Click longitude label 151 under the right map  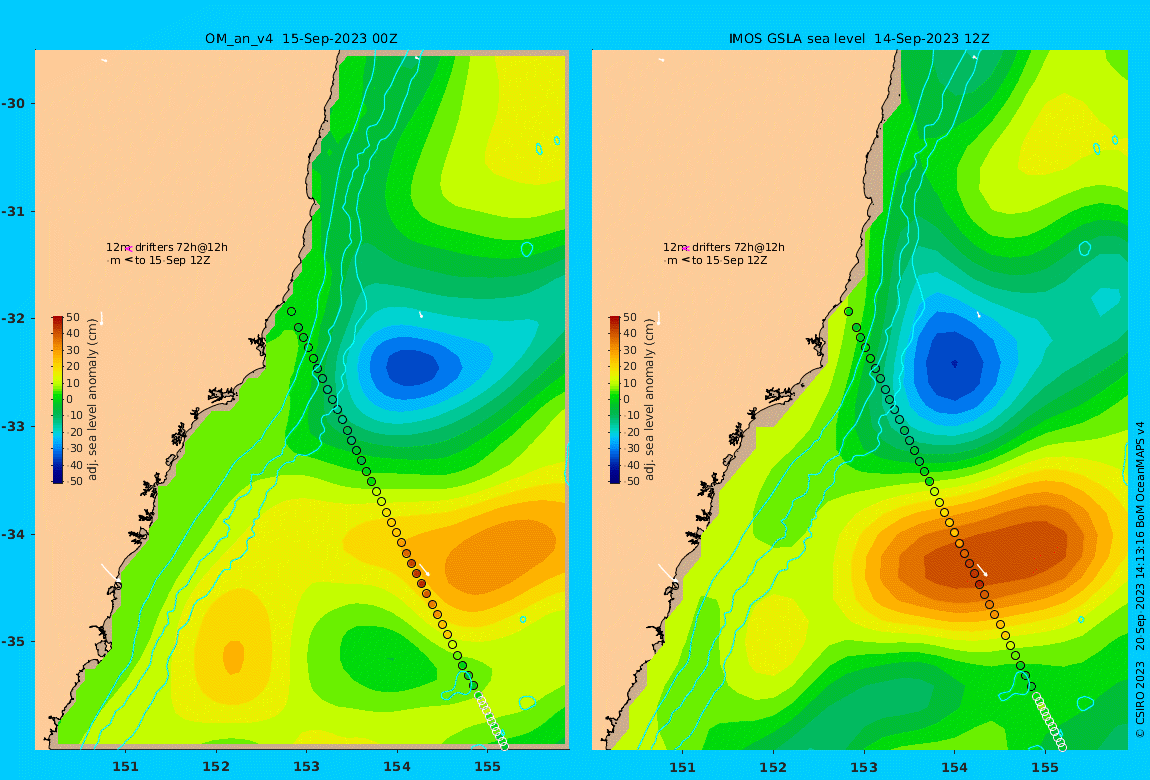click(x=683, y=768)
